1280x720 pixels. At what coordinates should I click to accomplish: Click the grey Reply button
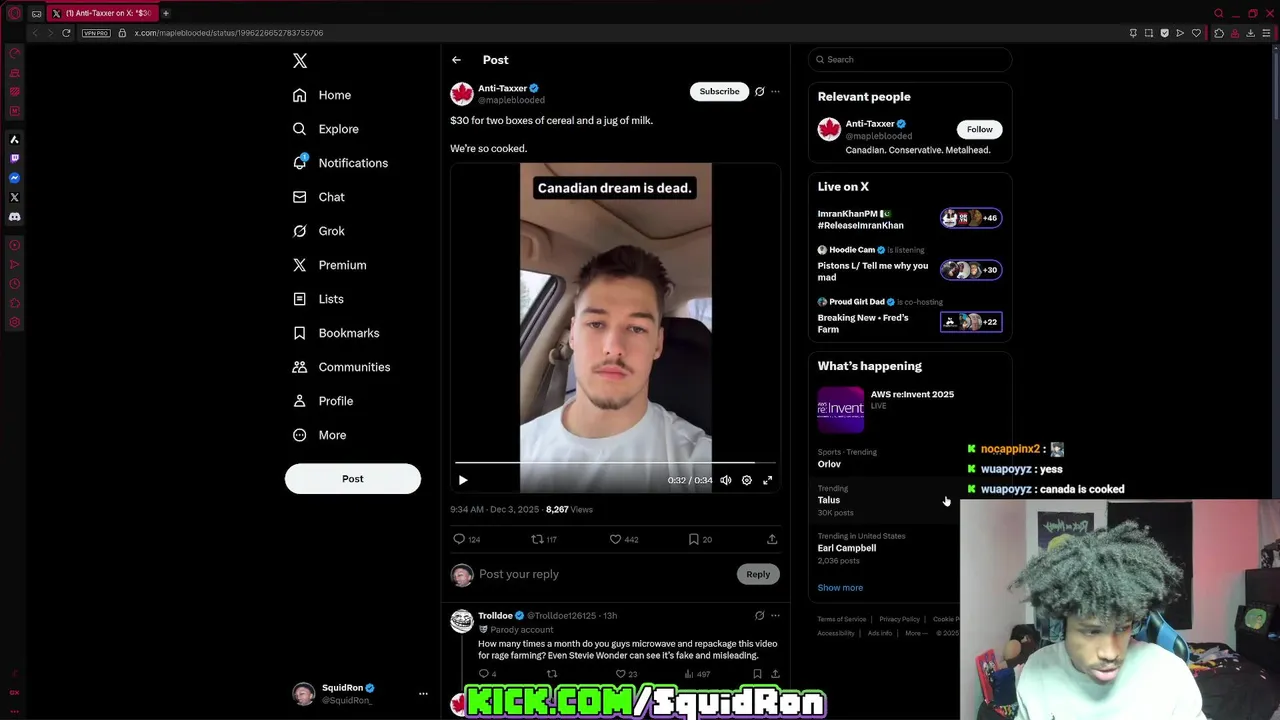tap(758, 574)
